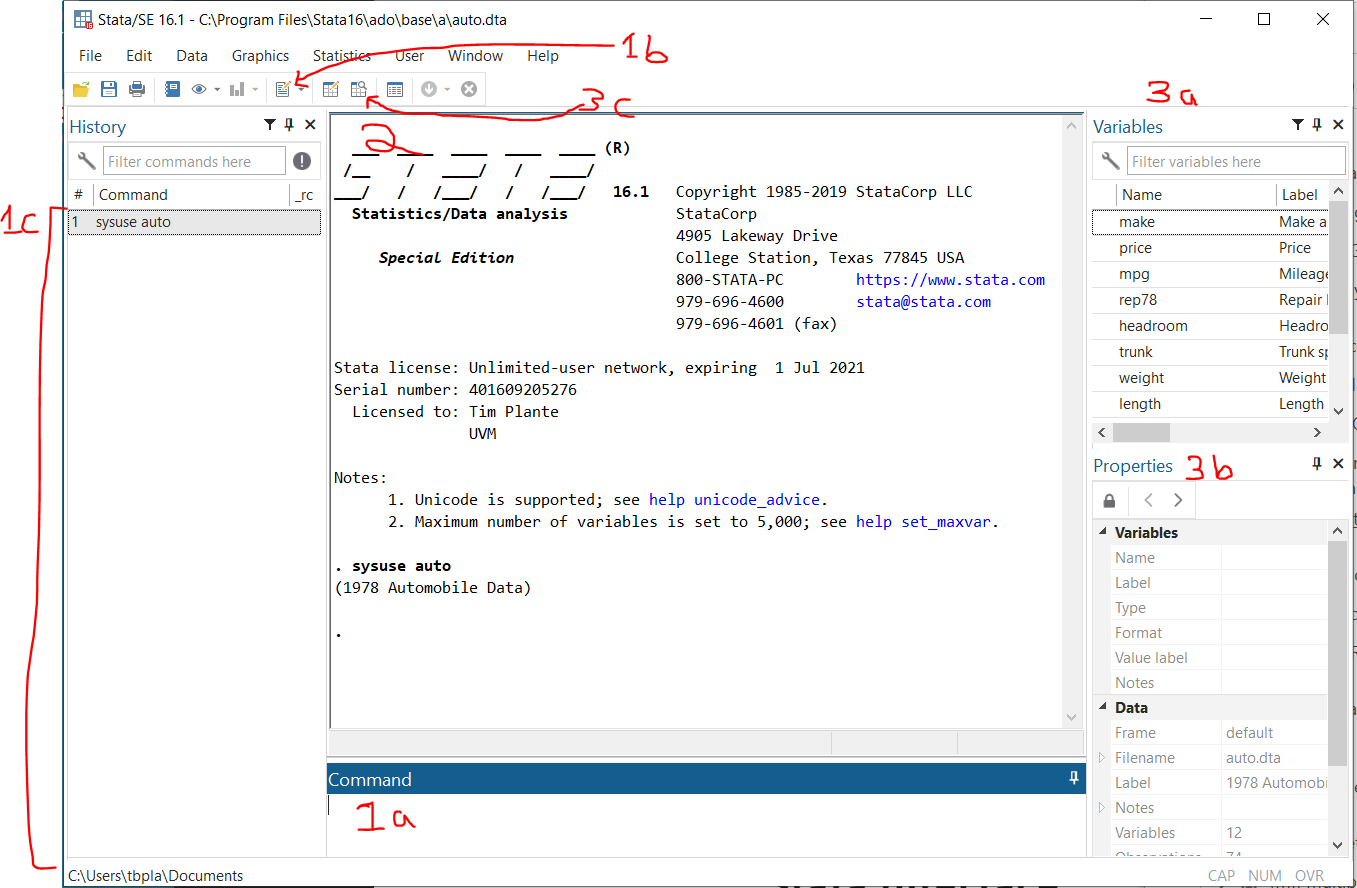Toggle pin on the History panel

click(289, 125)
